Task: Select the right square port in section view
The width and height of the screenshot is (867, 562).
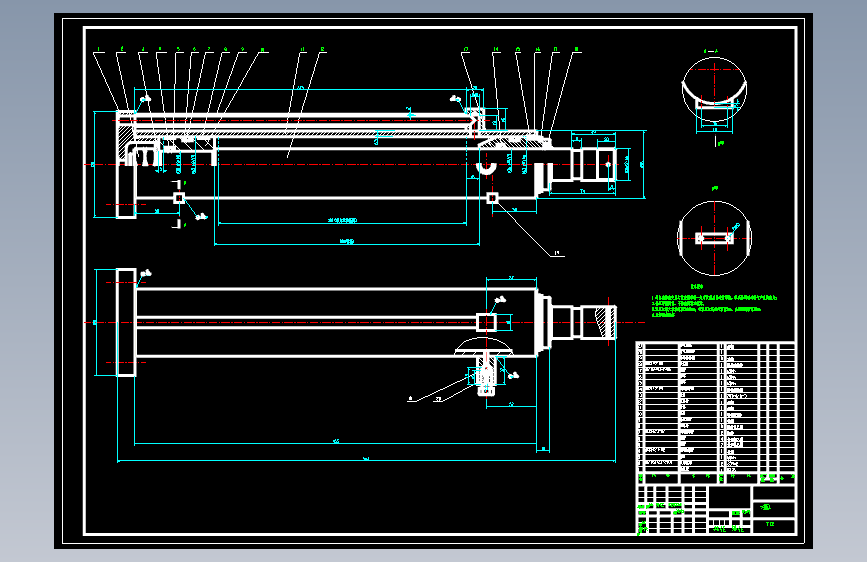Action: coord(492,197)
